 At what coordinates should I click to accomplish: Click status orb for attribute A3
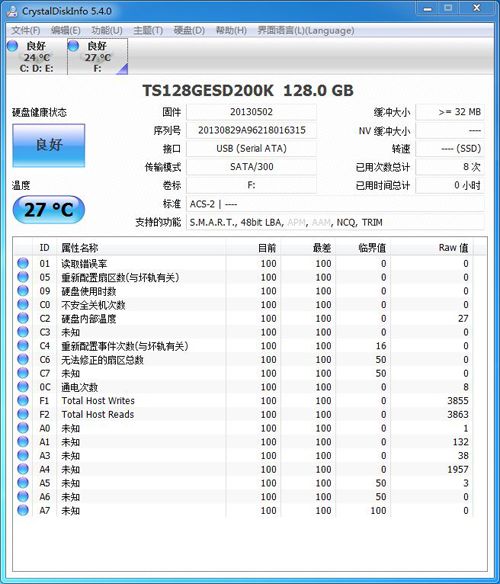coord(23,455)
